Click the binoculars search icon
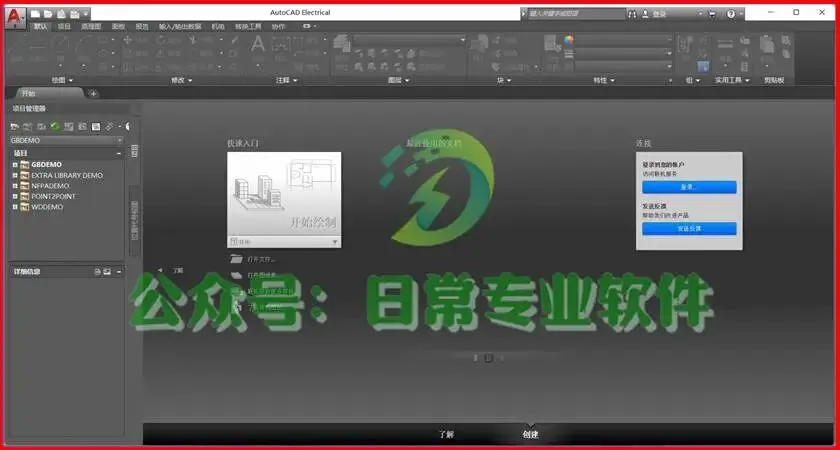The height and width of the screenshot is (450, 840). 633,14
